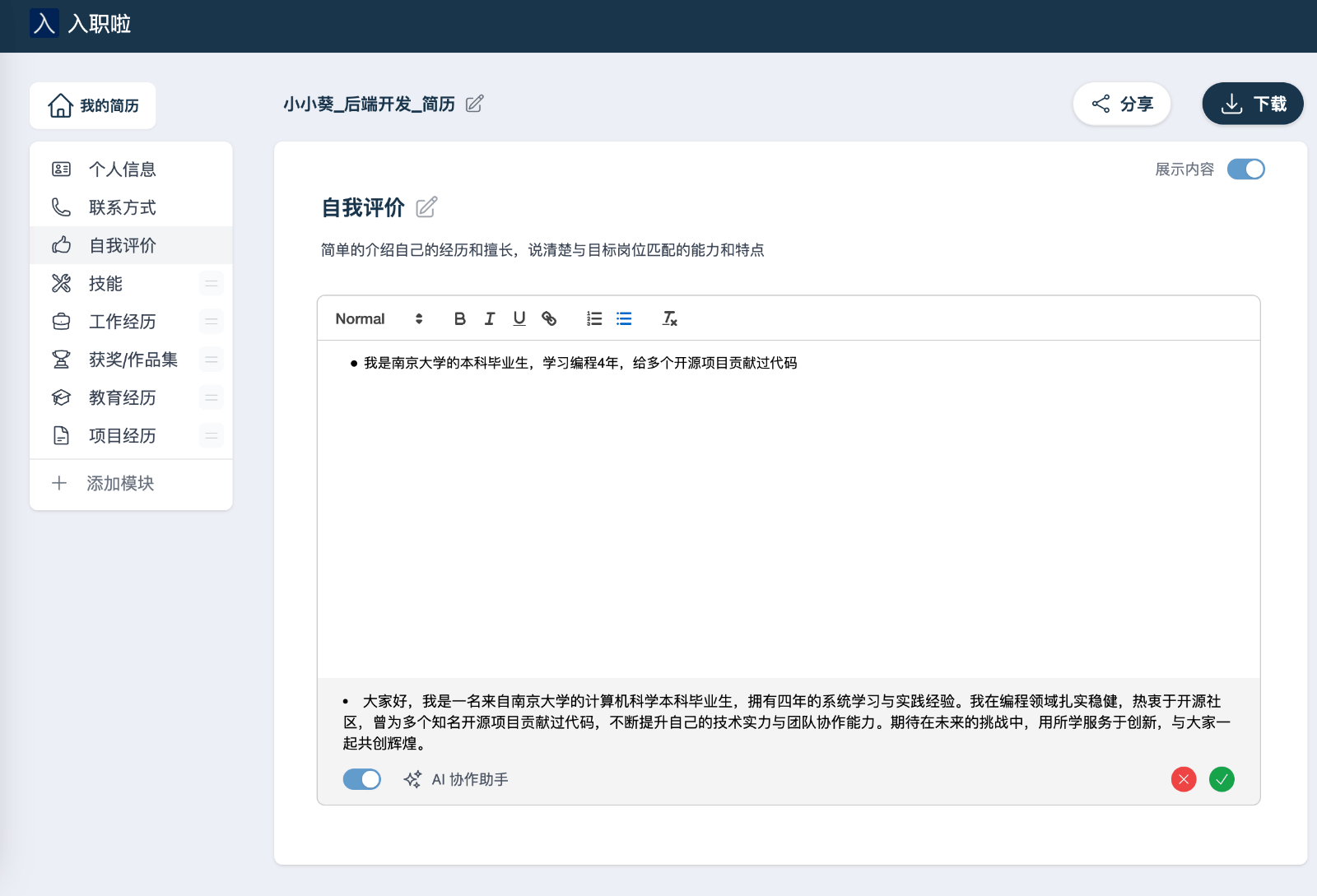
Task: Open the 技能 skills section icon
Action: click(60, 283)
